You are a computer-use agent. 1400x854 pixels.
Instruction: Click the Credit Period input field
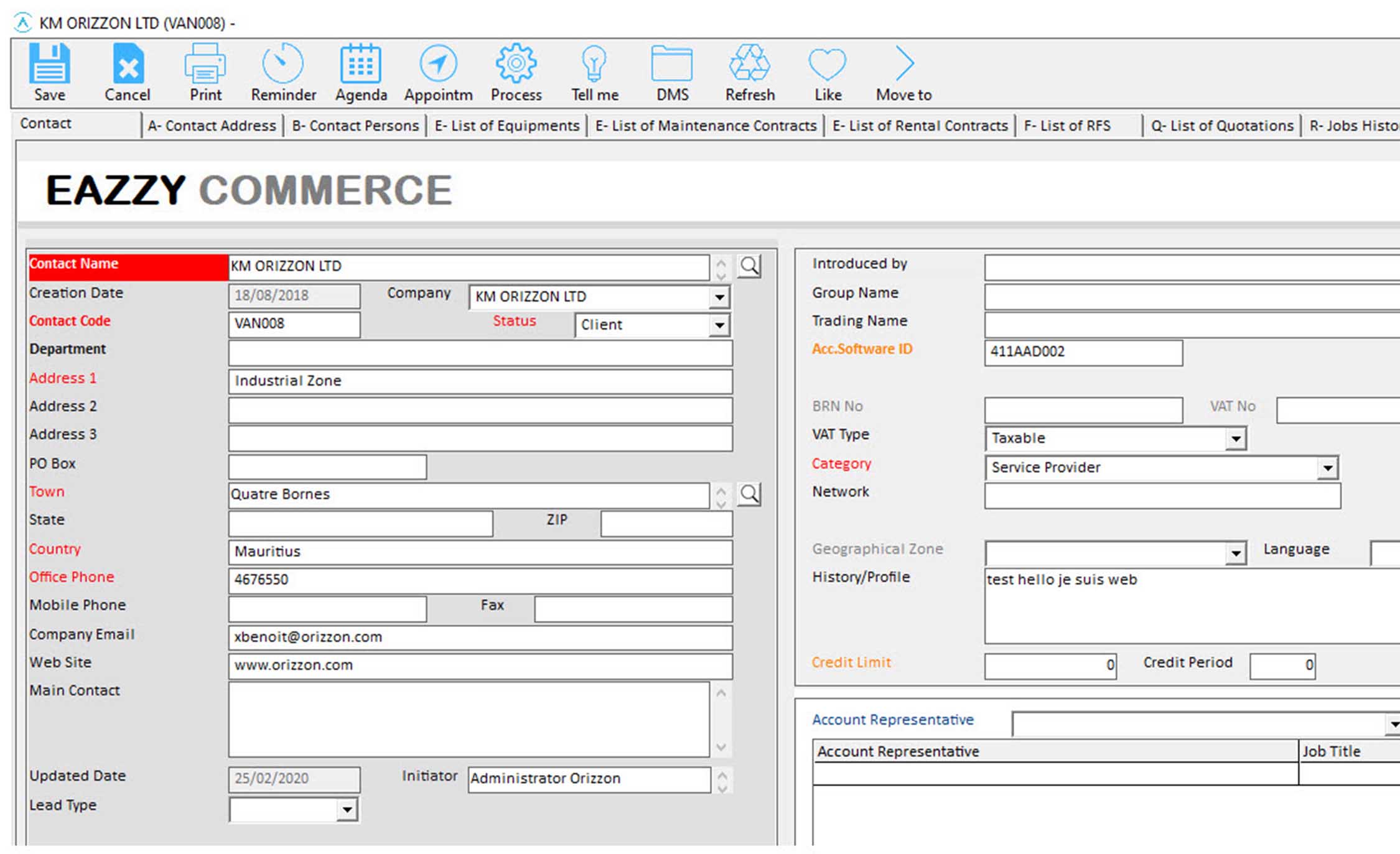tap(1282, 666)
